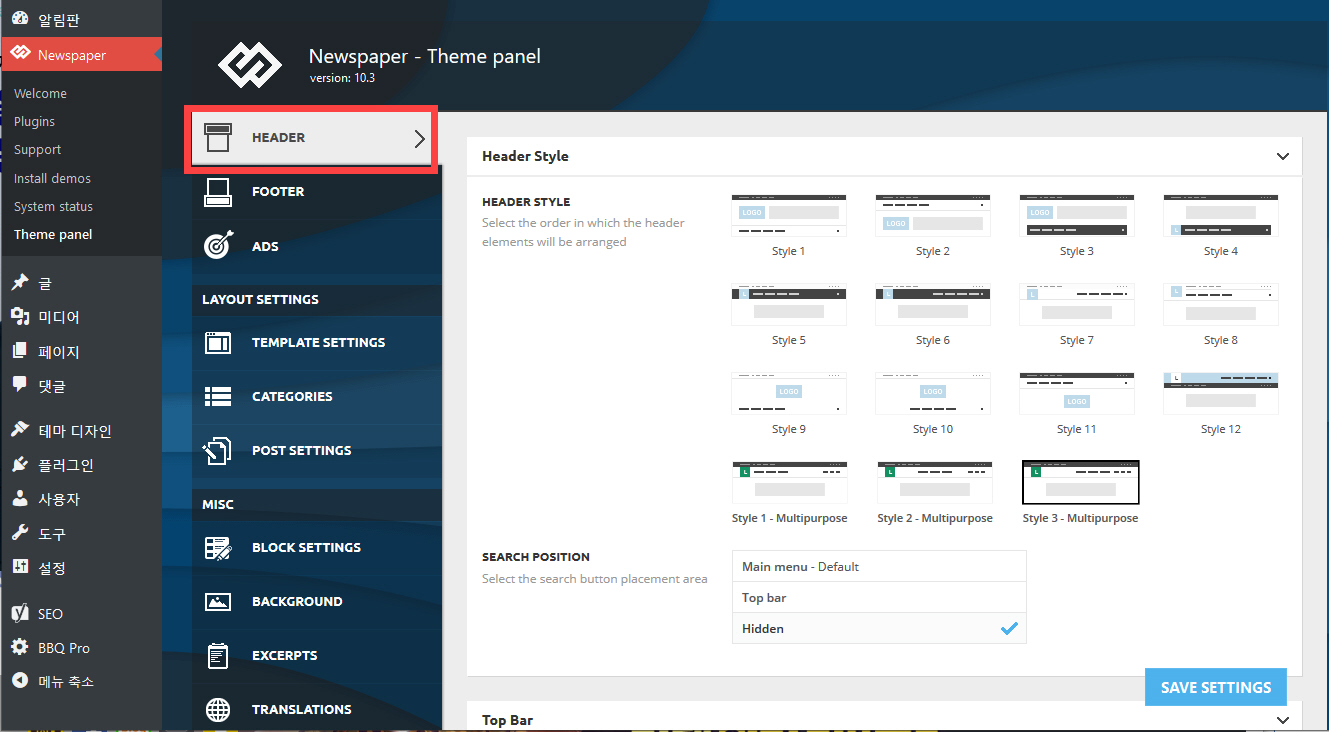Open the Plugins submenu link
Screen dimensions: 1329x732
coord(35,121)
